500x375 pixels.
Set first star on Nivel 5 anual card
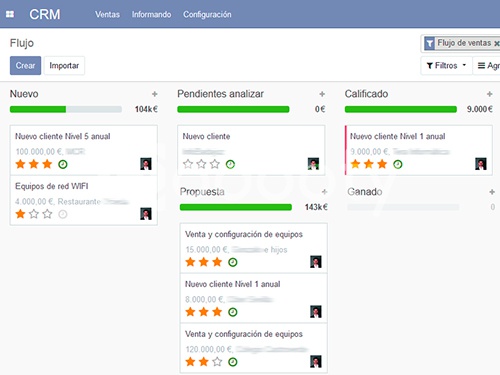(21, 164)
